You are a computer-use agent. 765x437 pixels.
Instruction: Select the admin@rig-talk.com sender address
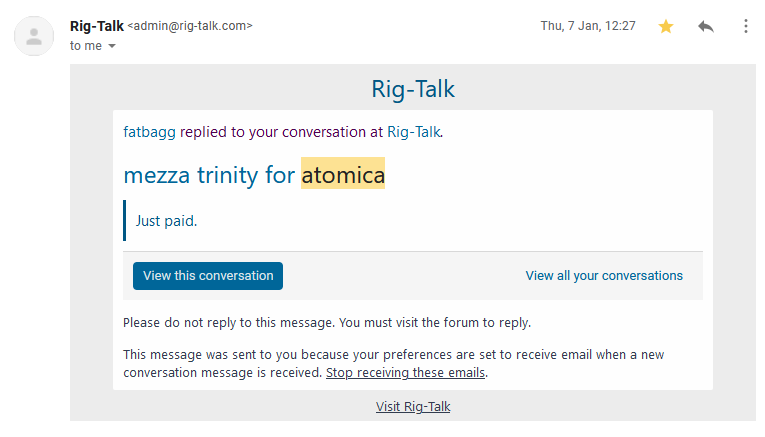[x=190, y=27]
